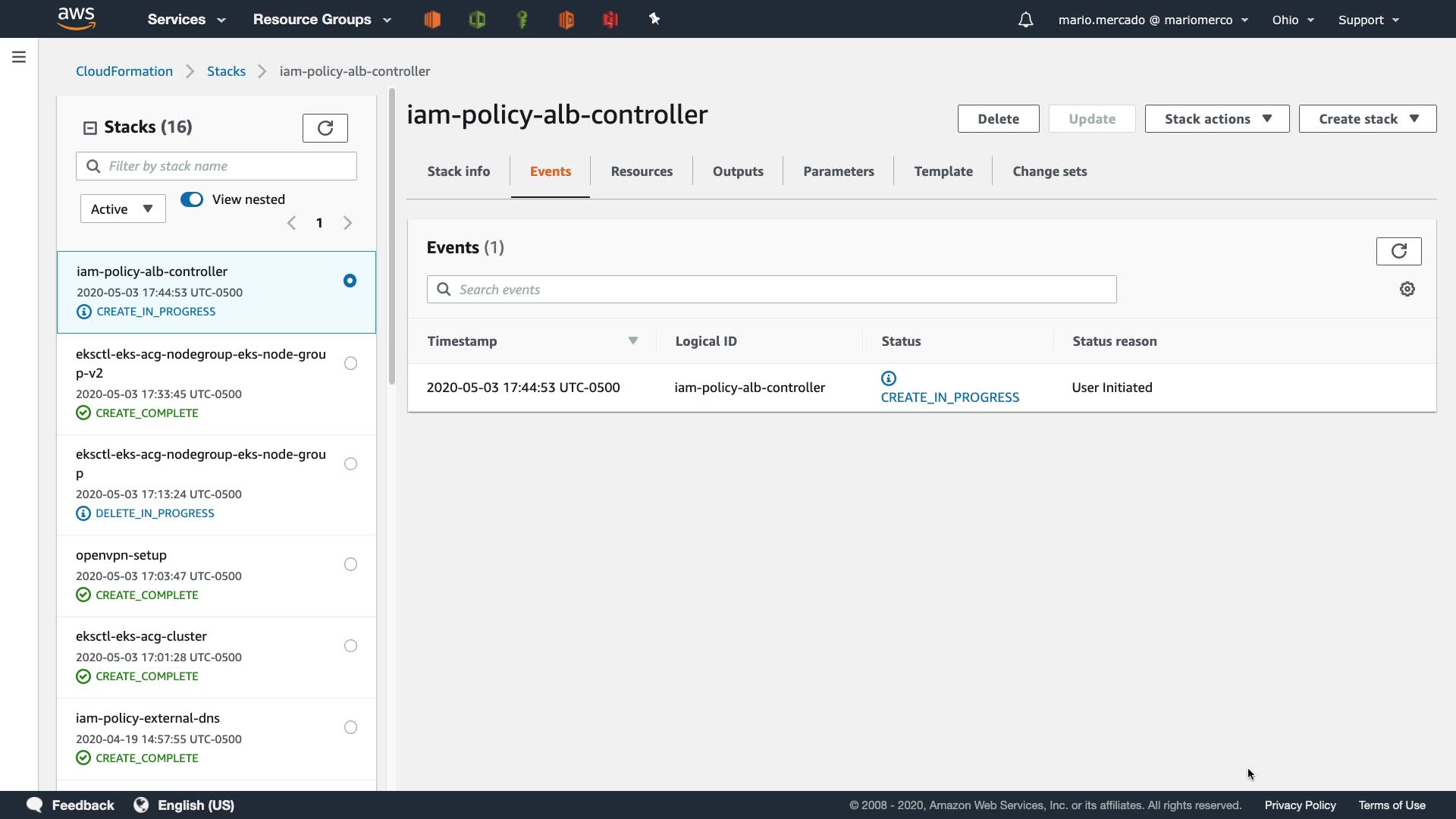
Task: Collapse the Stacks panel icon
Action: point(89,127)
